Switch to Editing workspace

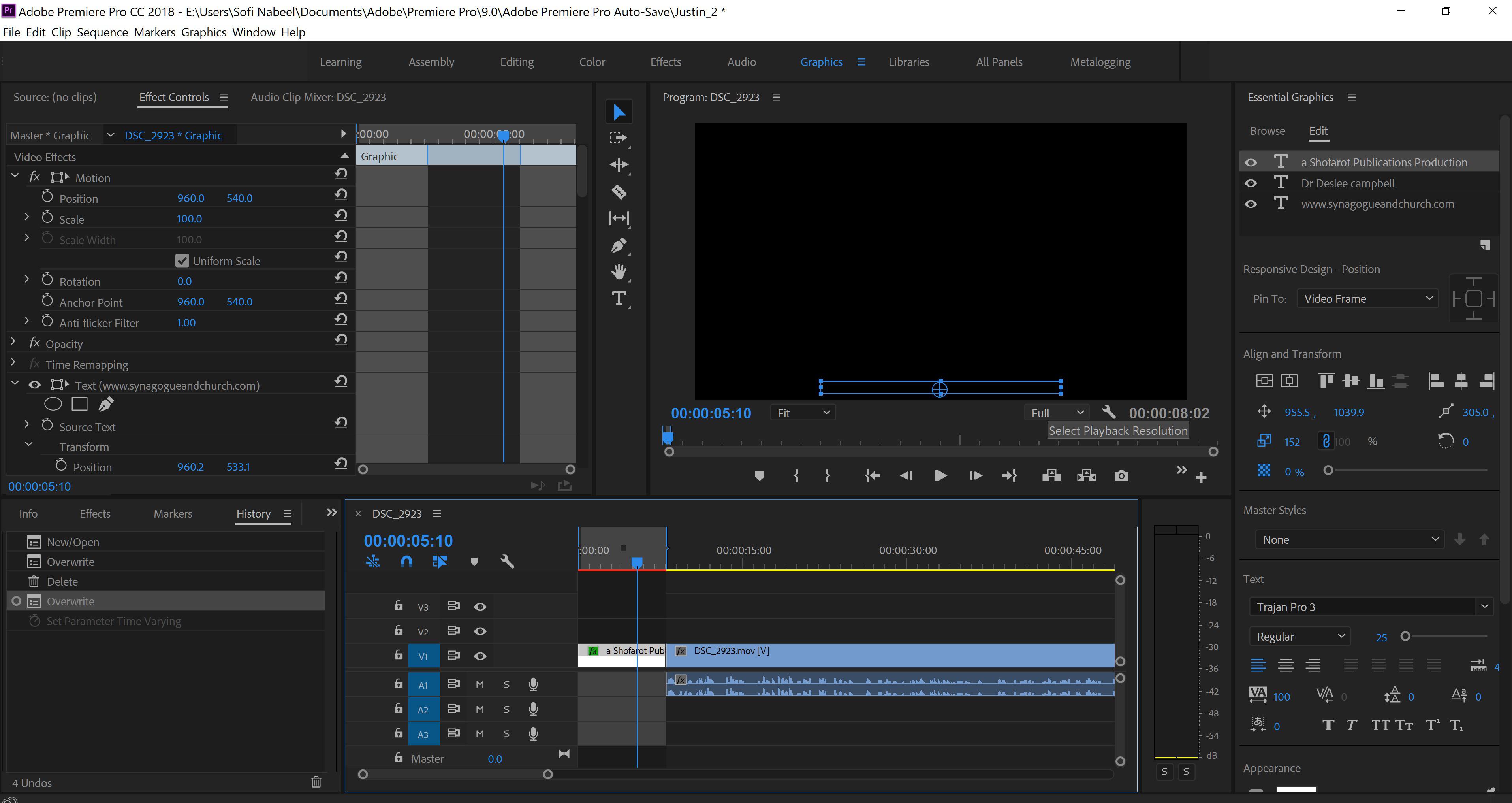pos(517,62)
